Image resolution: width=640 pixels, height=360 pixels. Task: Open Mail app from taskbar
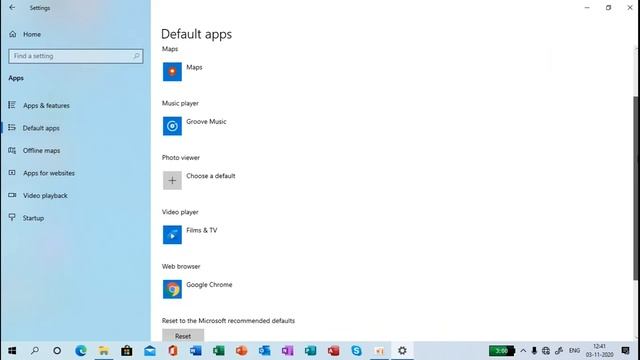tap(149, 351)
